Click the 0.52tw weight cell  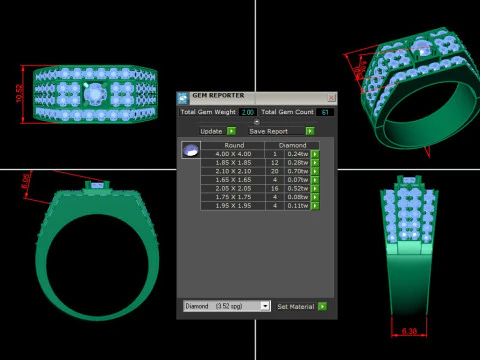tap(297, 189)
